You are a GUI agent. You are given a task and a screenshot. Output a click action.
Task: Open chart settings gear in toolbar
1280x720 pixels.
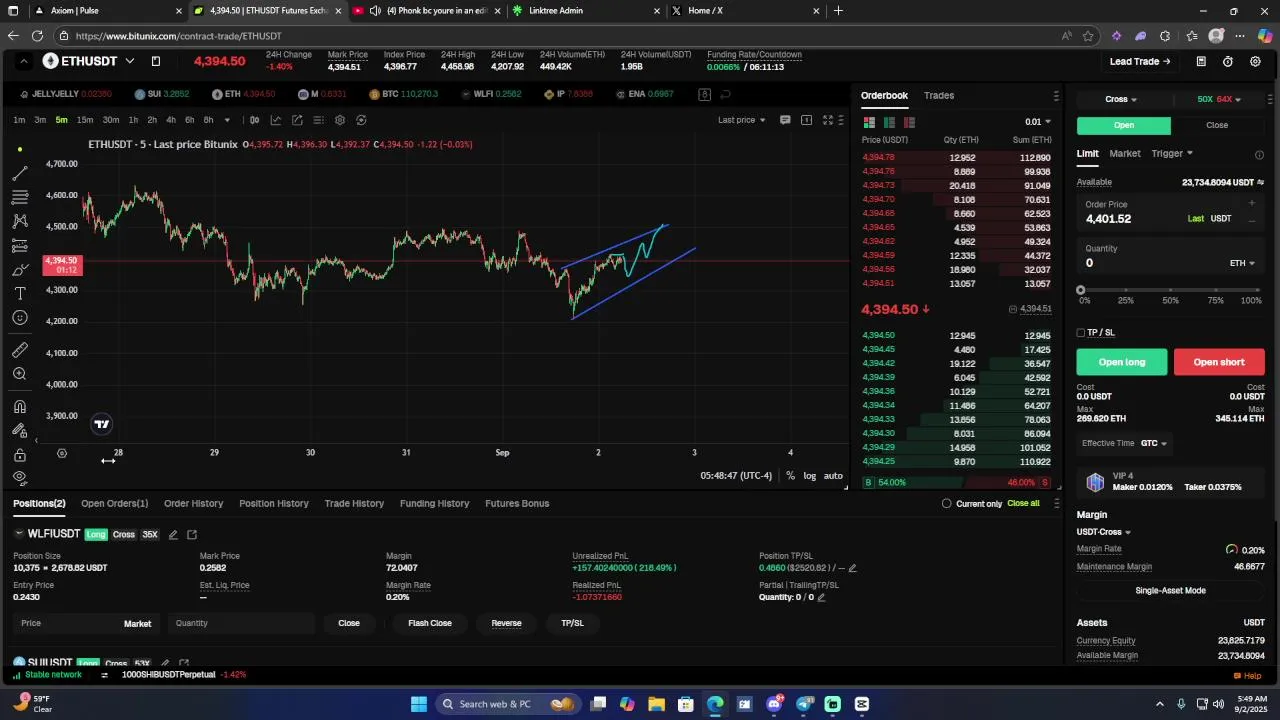point(340,120)
